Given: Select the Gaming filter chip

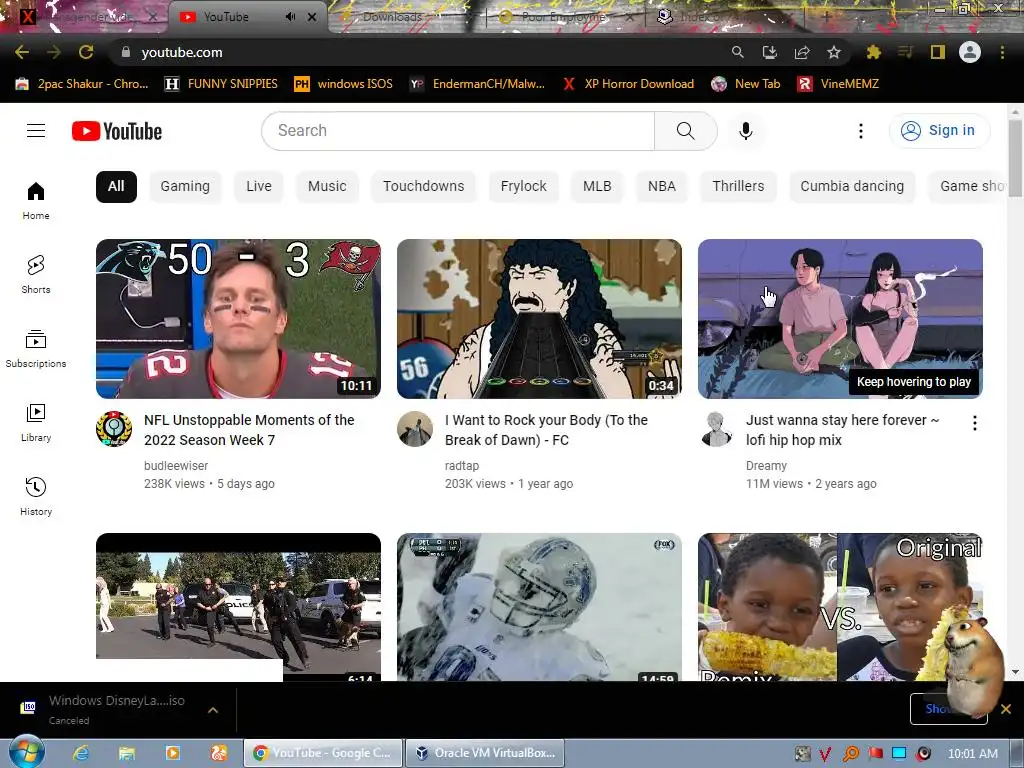Looking at the screenshot, I should pyautogui.click(x=185, y=186).
